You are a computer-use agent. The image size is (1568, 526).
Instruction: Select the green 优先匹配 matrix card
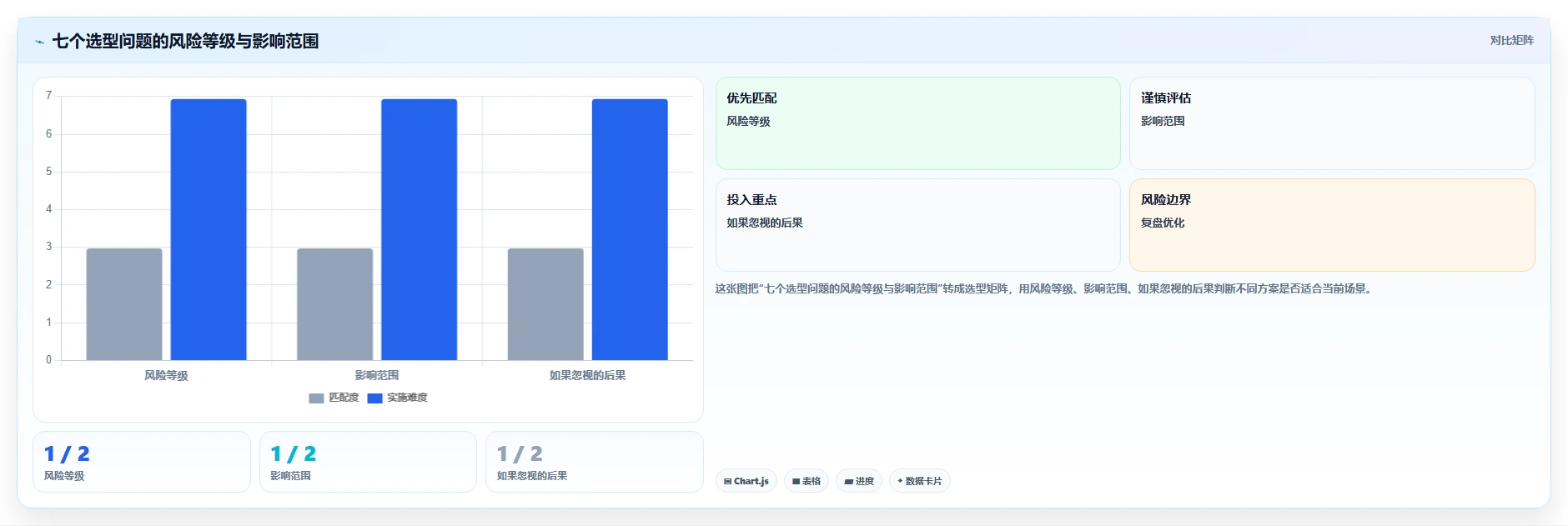pyautogui.click(x=917, y=123)
